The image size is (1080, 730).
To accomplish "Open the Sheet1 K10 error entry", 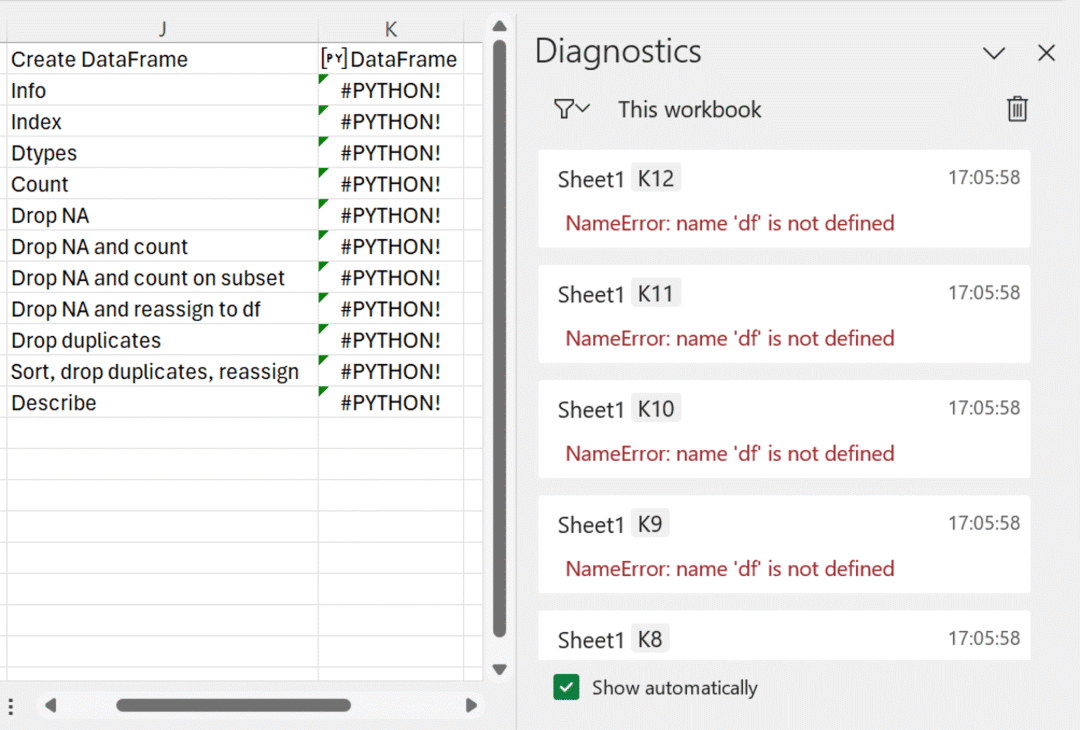I will click(x=784, y=429).
